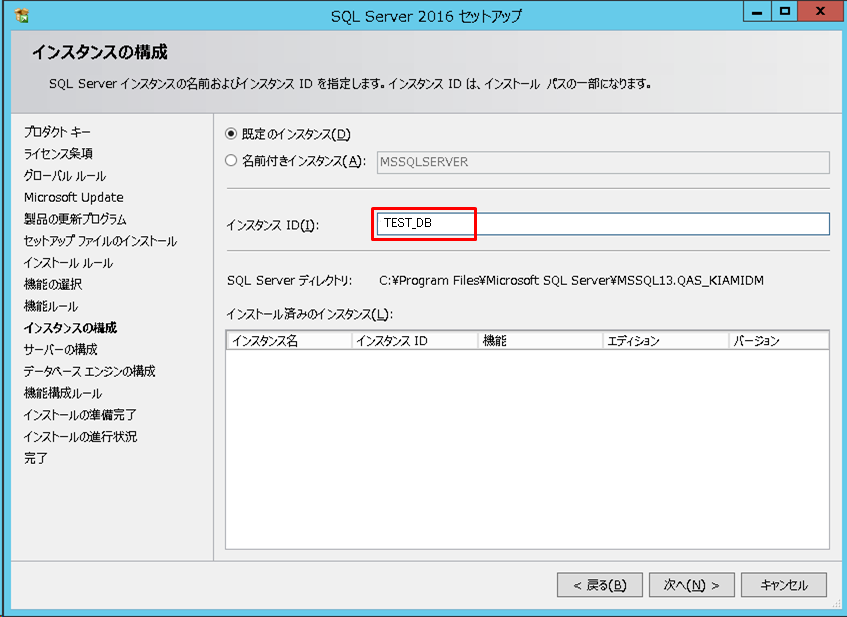Click the 次へ(N) next button

(691, 585)
